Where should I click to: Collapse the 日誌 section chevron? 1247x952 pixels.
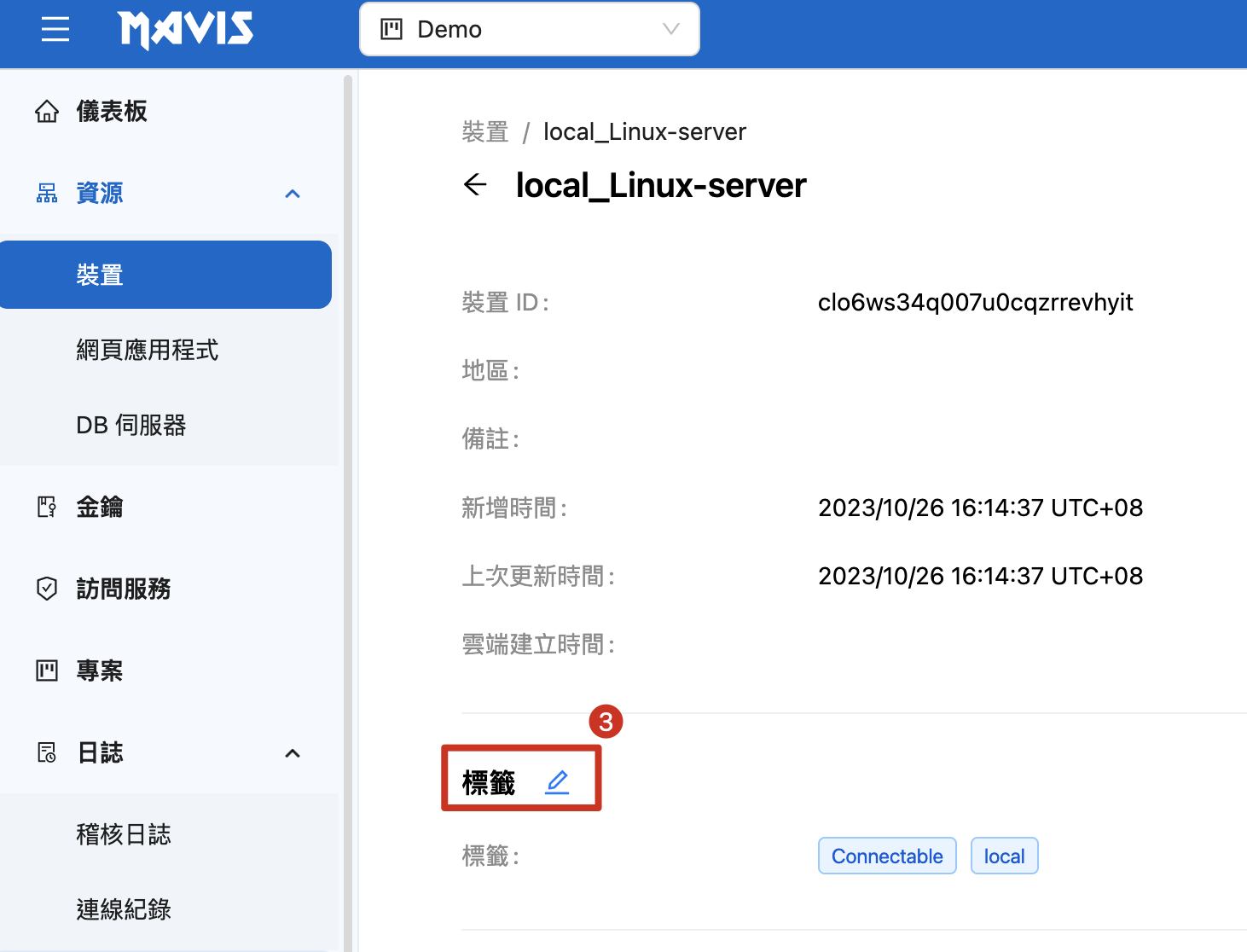(293, 753)
